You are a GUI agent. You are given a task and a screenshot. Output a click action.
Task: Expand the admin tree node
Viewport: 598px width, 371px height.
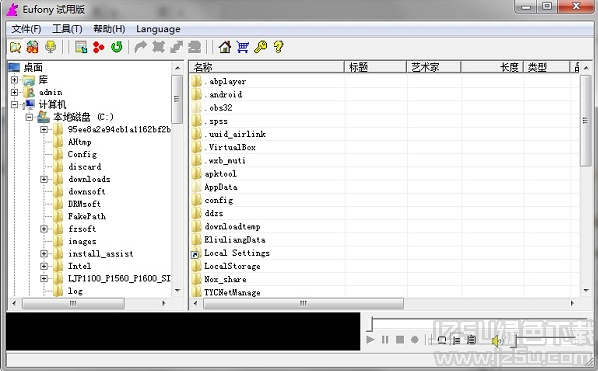click(x=14, y=92)
